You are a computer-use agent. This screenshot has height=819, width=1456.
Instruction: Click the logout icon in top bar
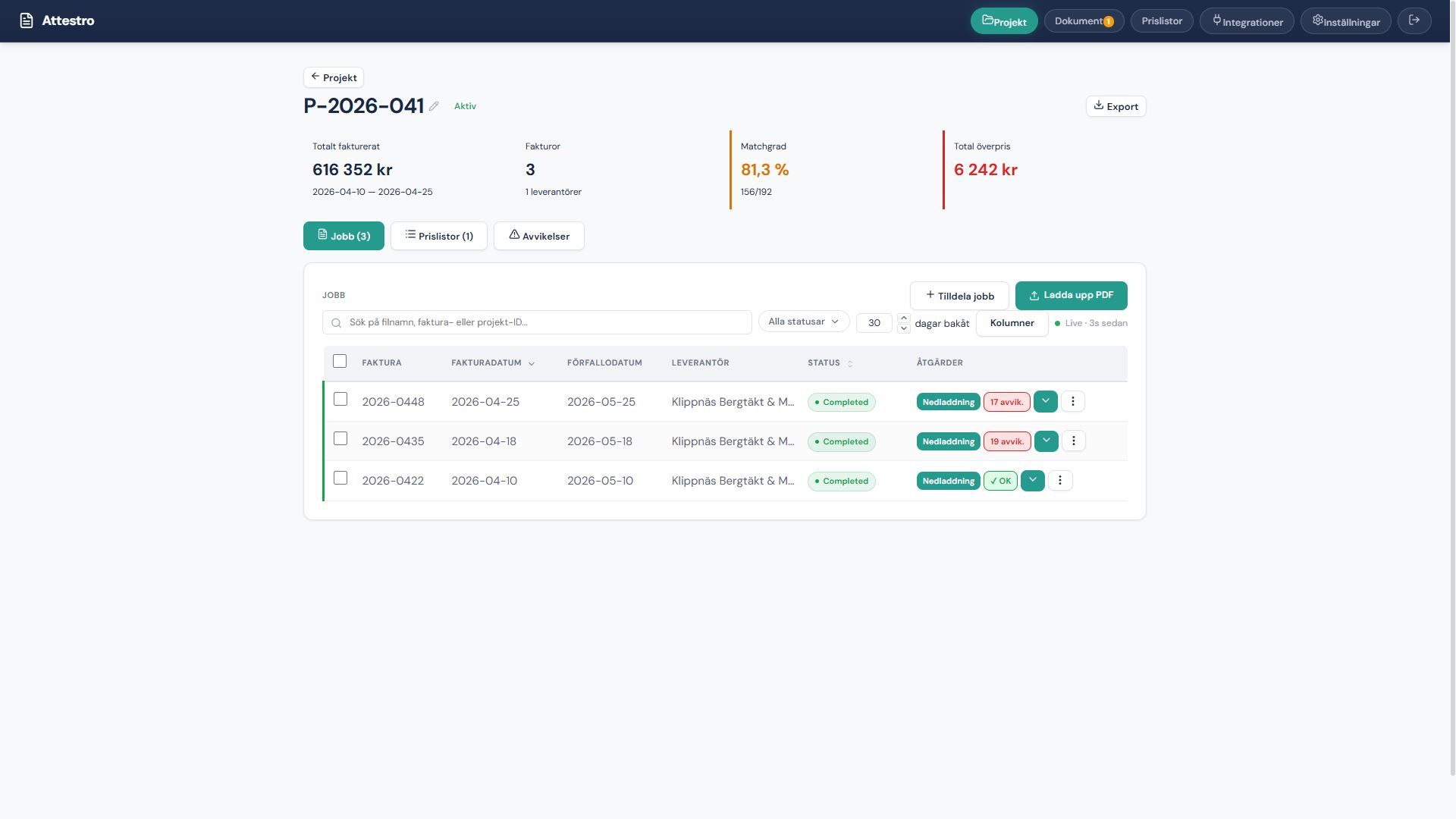[1414, 20]
